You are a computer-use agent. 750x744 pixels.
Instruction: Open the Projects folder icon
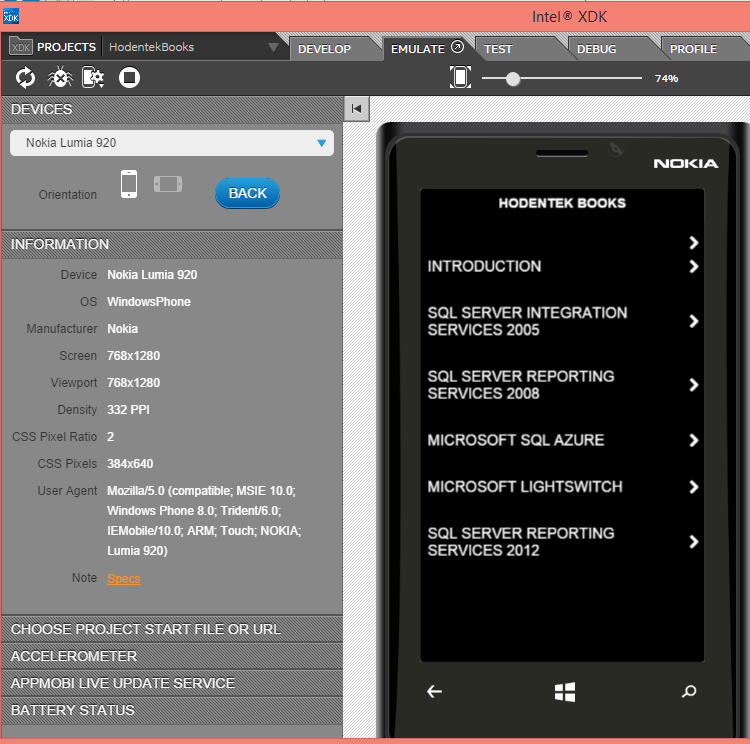(21, 46)
